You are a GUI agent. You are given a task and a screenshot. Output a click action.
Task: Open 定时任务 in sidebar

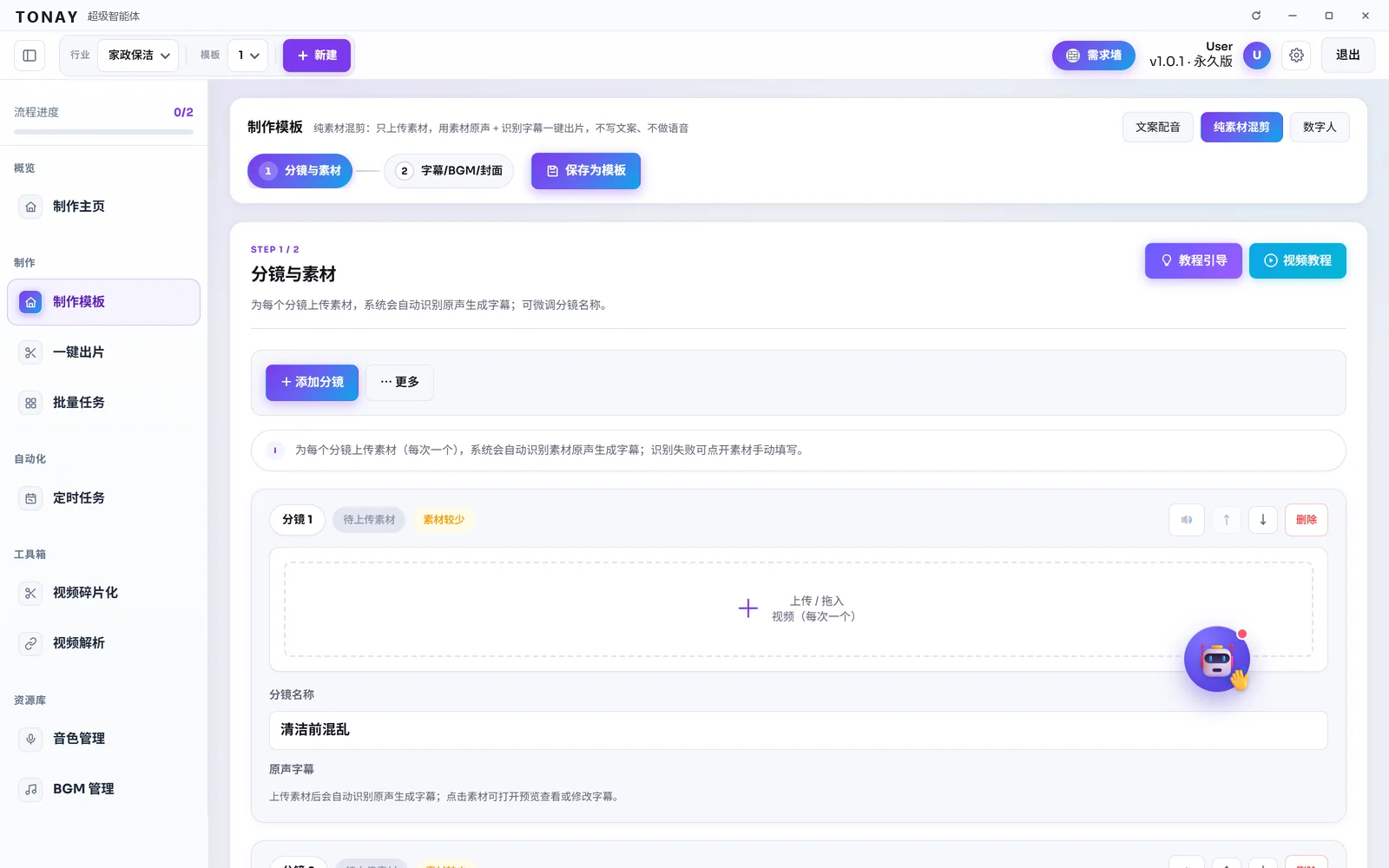click(x=103, y=498)
